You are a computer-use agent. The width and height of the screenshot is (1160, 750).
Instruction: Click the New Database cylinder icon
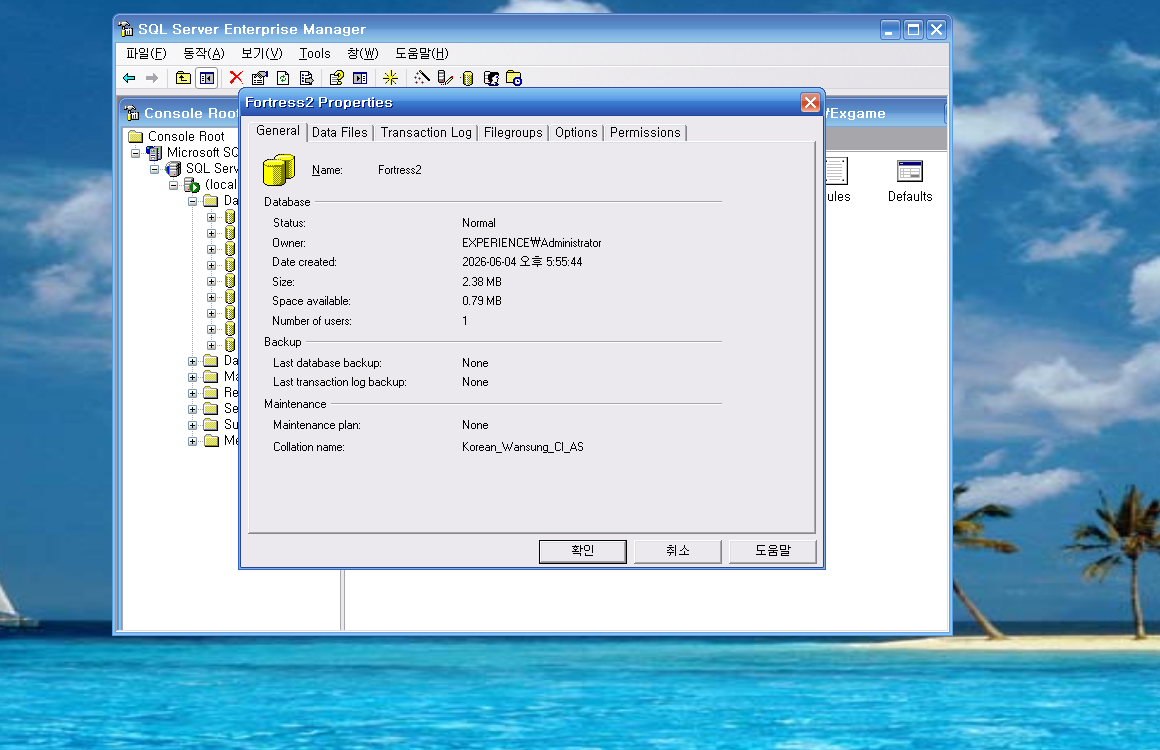click(468, 78)
